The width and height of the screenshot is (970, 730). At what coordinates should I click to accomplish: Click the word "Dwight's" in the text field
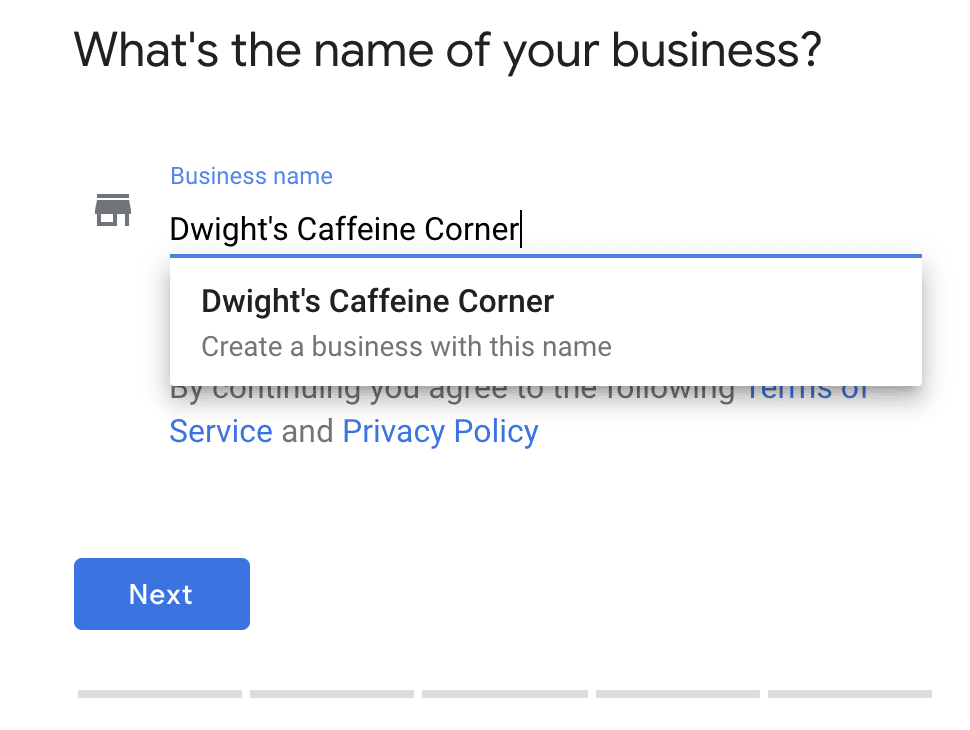pyautogui.click(x=229, y=230)
